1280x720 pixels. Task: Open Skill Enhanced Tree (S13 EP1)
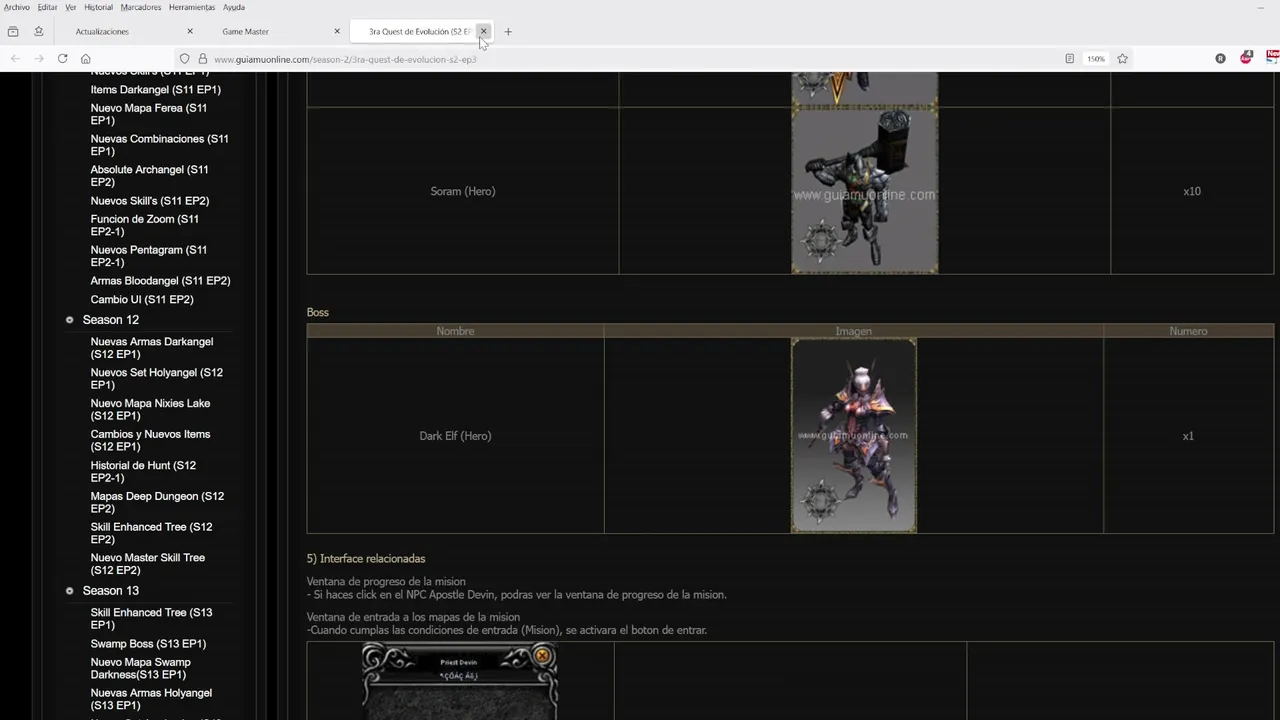tap(152, 619)
